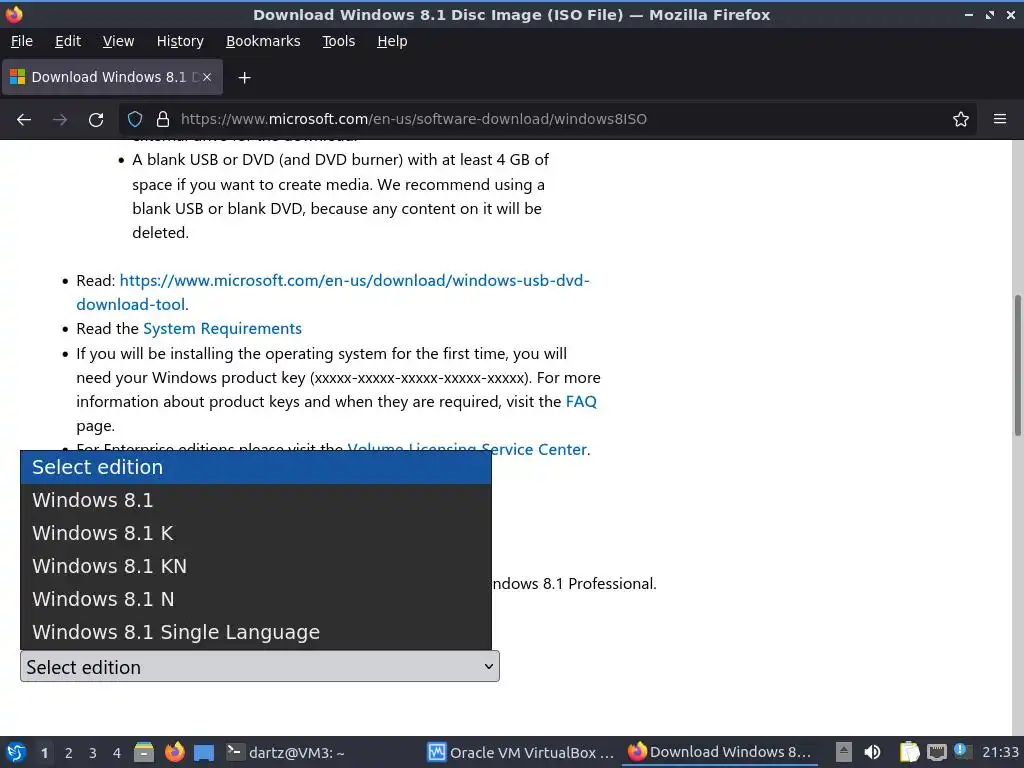The width and height of the screenshot is (1024, 768).
Task: Reload the current page
Action: coord(96,120)
